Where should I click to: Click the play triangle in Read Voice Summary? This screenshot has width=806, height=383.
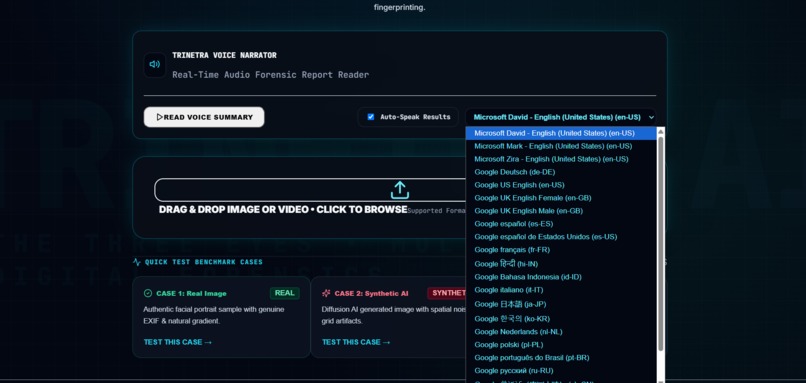coord(160,117)
